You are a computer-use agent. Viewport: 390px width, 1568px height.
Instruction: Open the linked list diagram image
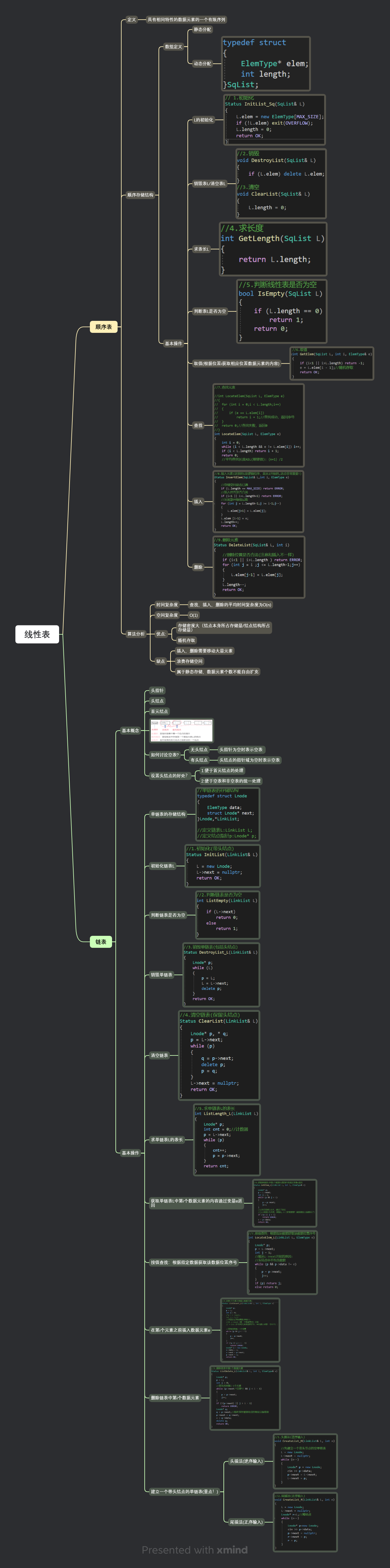coord(182,730)
